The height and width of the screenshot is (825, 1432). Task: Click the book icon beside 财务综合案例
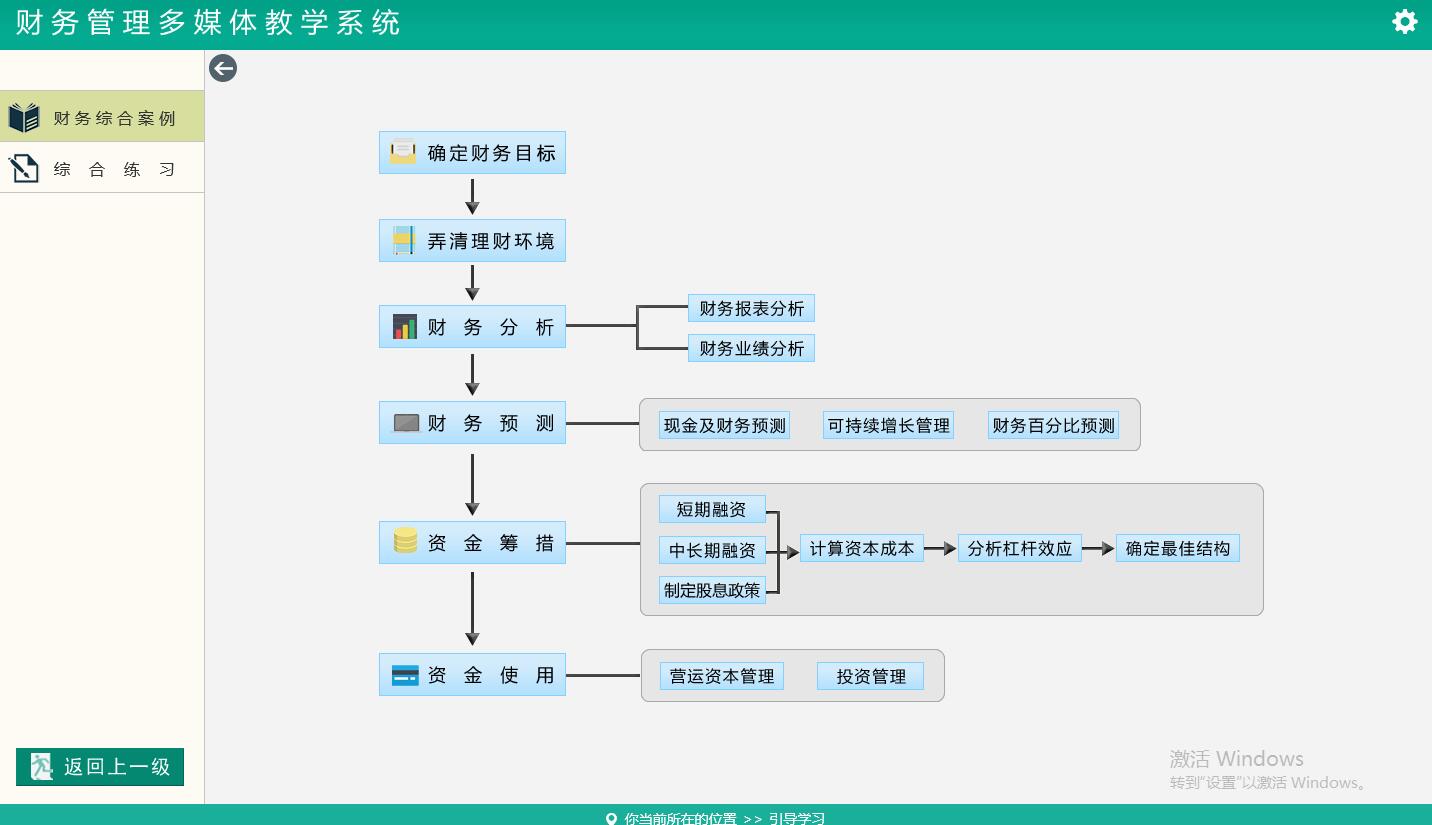click(24, 117)
